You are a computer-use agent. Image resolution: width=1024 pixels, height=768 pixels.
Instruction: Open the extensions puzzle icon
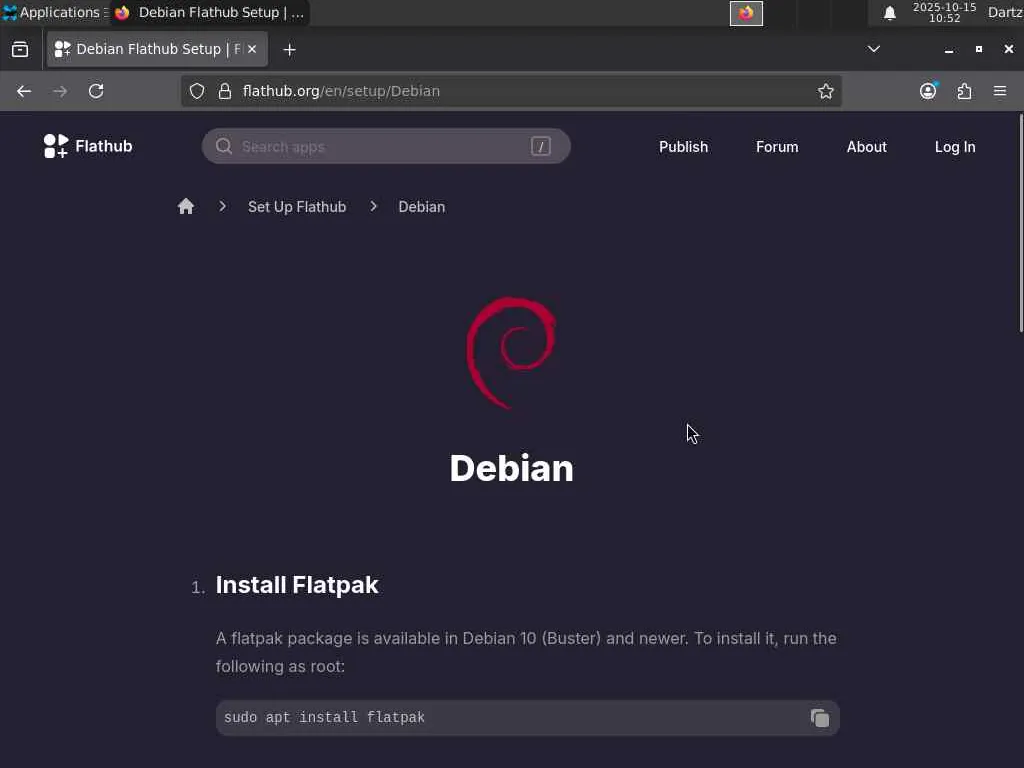(x=965, y=91)
